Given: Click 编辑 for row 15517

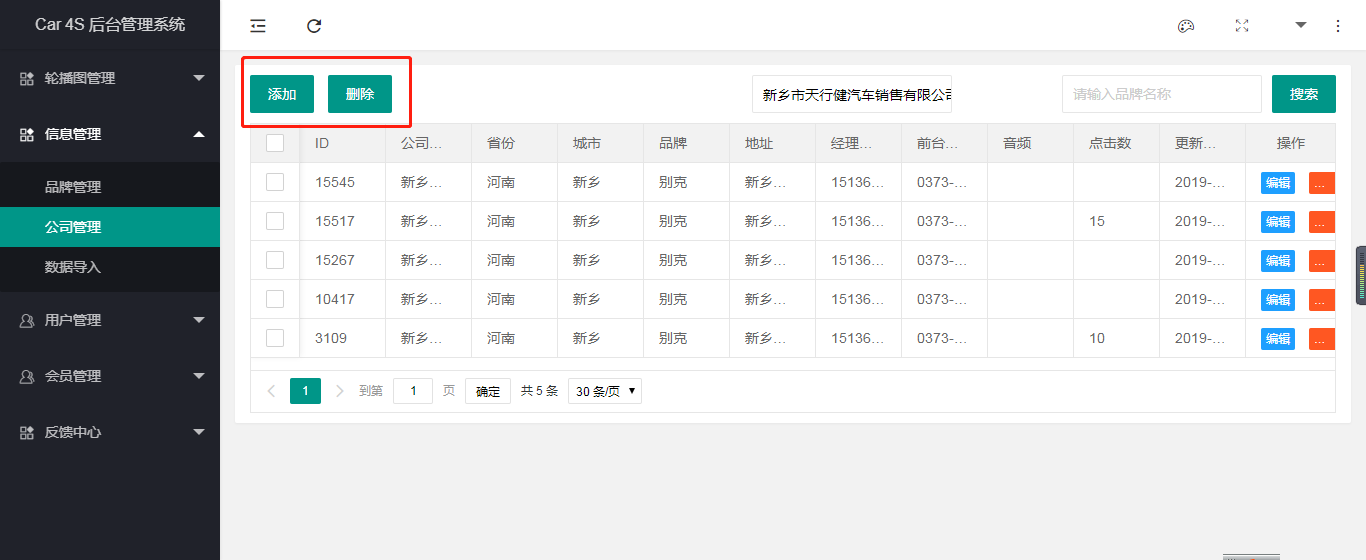Looking at the screenshot, I should click(1278, 222).
